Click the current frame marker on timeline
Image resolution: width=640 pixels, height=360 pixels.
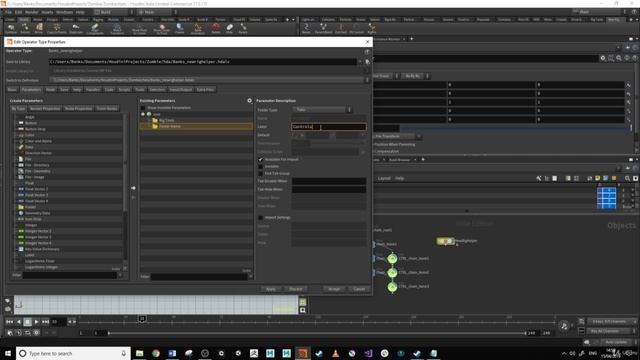(x=142, y=318)
